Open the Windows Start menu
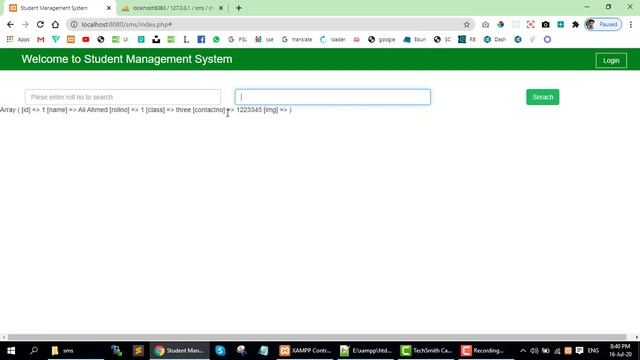This screenshot has width=640, height=360. tap(11, 351)
